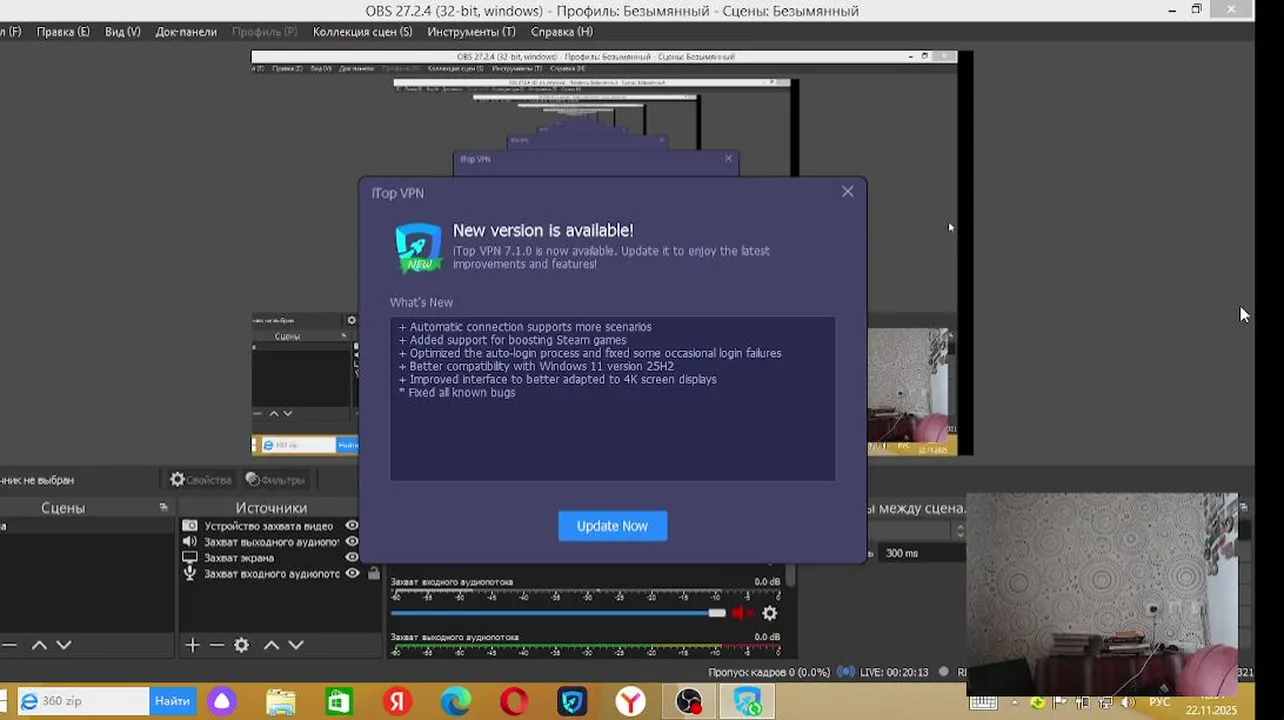Open source Свойства properties button
Viewport: 1284px width, 720px height.
pyautogui.click(x=201, y=480)
